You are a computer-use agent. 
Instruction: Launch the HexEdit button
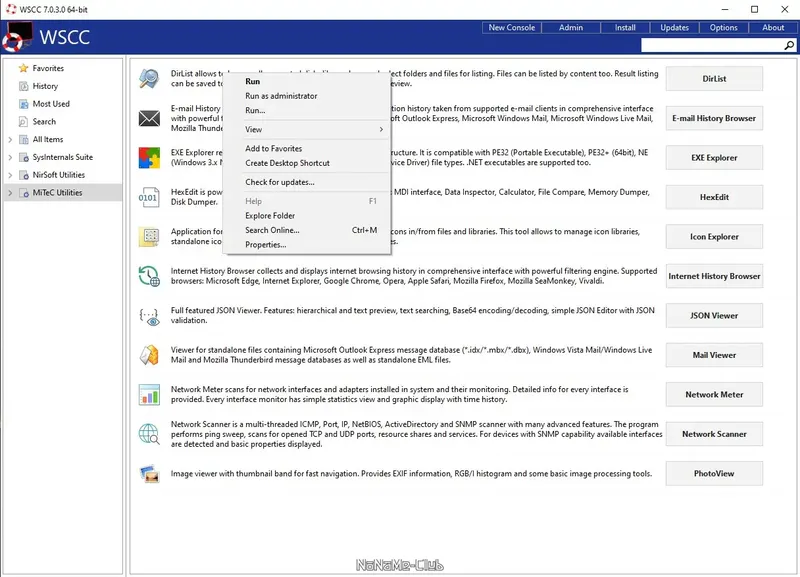[714, 197]
